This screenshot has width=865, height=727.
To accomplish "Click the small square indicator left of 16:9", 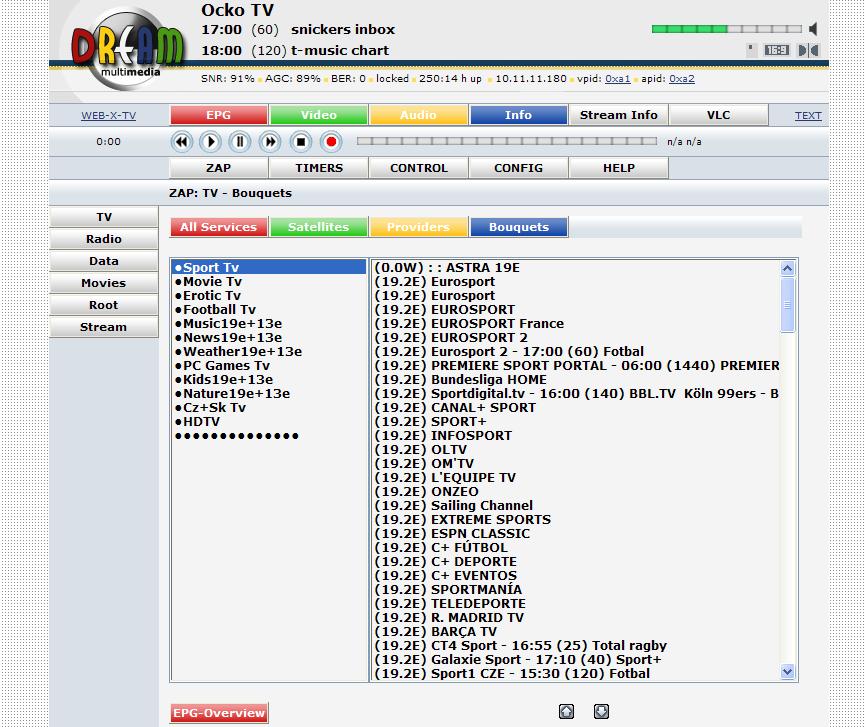I will [750, 50].
